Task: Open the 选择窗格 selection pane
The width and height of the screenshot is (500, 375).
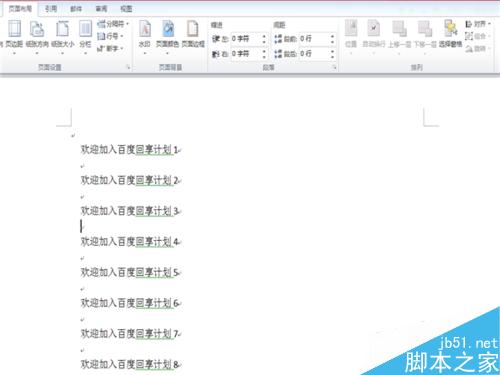Action: pos(450,34)
